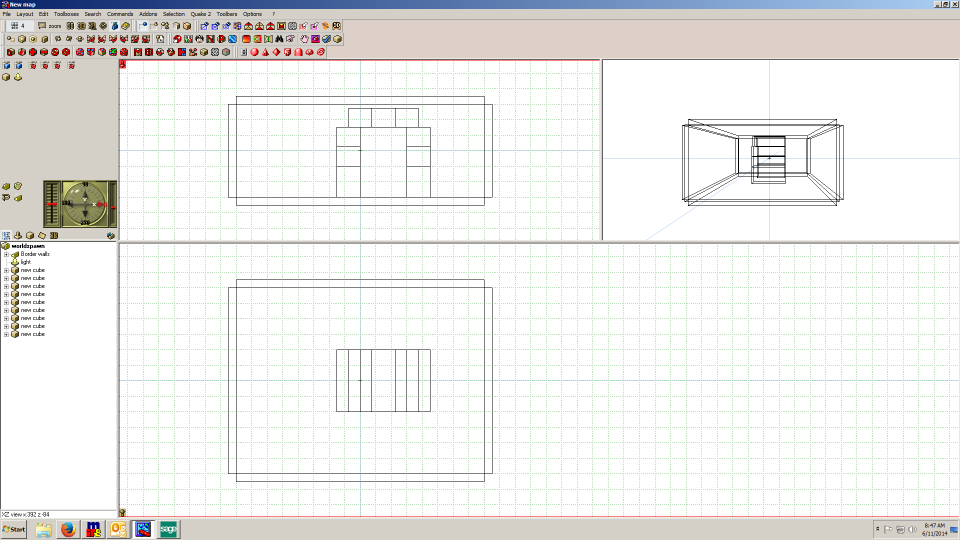Open the Toolboxes menu
The width and height of the screenshot is (960, 540).
click(66, 14)
